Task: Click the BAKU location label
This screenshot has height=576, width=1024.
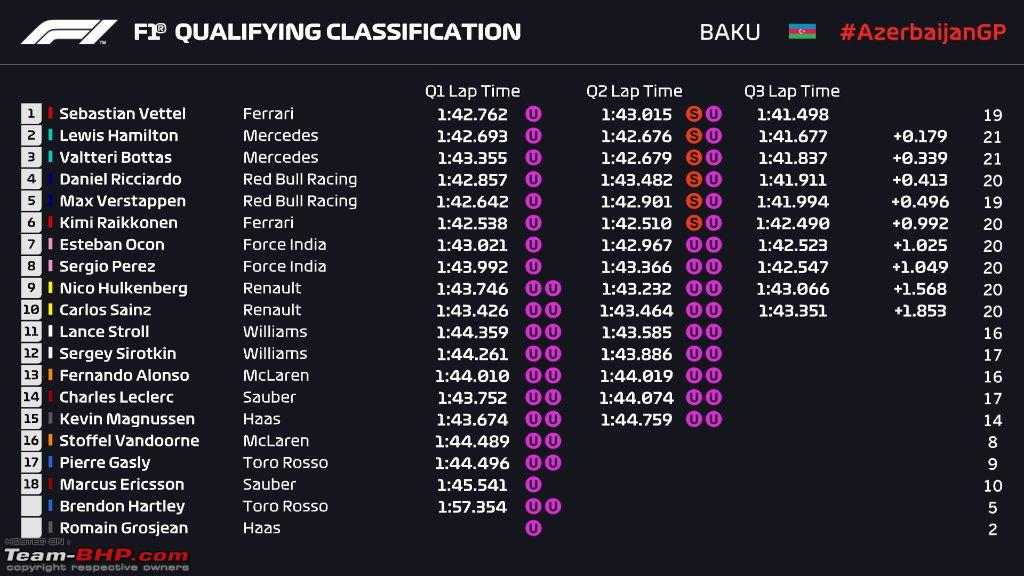Action: click(x=729, y=32)
